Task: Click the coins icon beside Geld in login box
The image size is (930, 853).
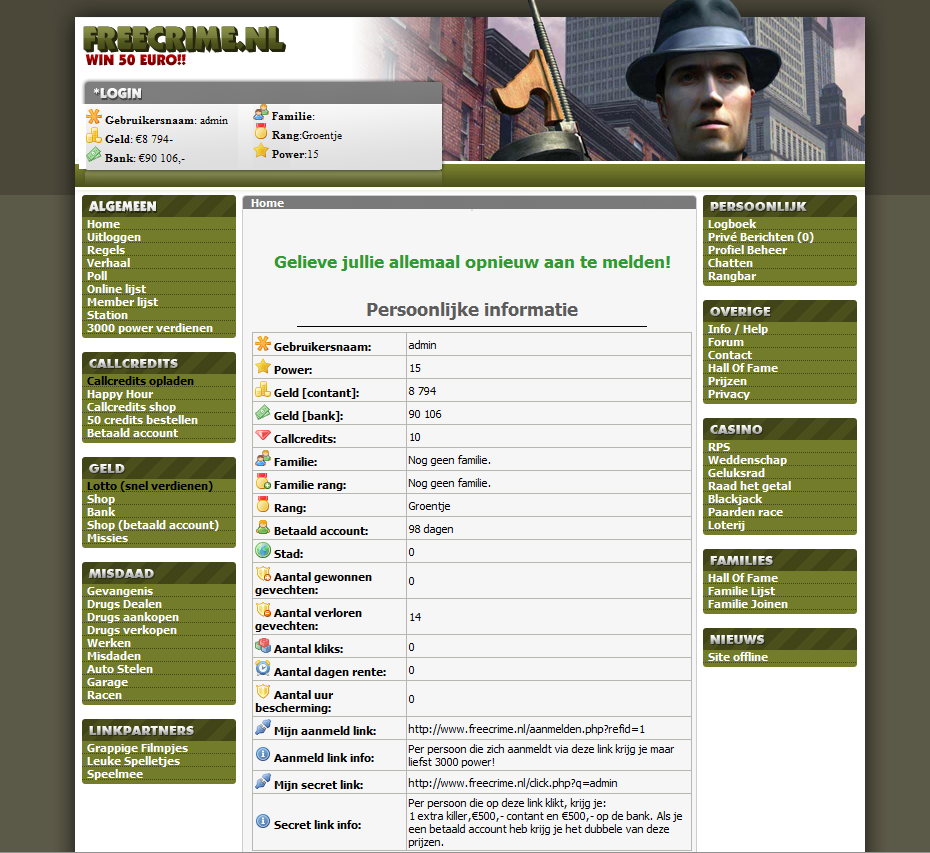Action: point(94,136)
